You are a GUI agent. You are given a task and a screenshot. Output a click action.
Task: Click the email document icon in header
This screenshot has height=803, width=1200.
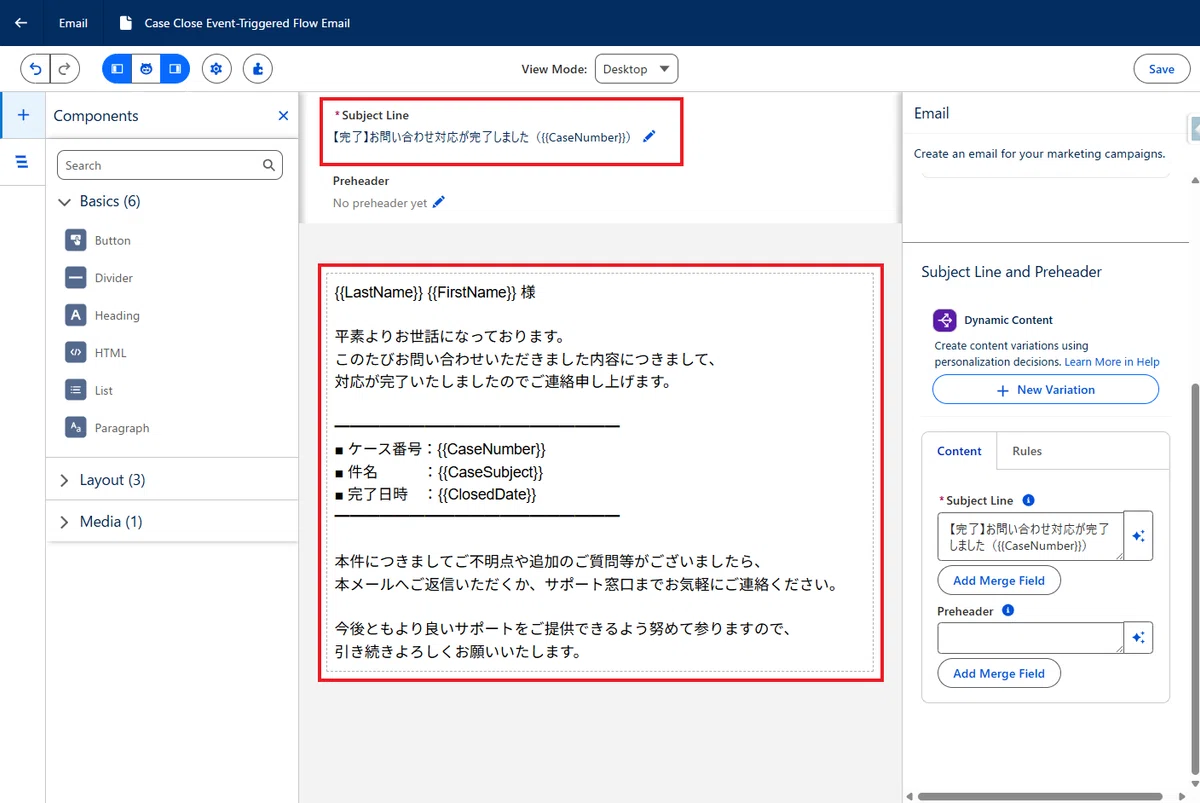[124, 23]
